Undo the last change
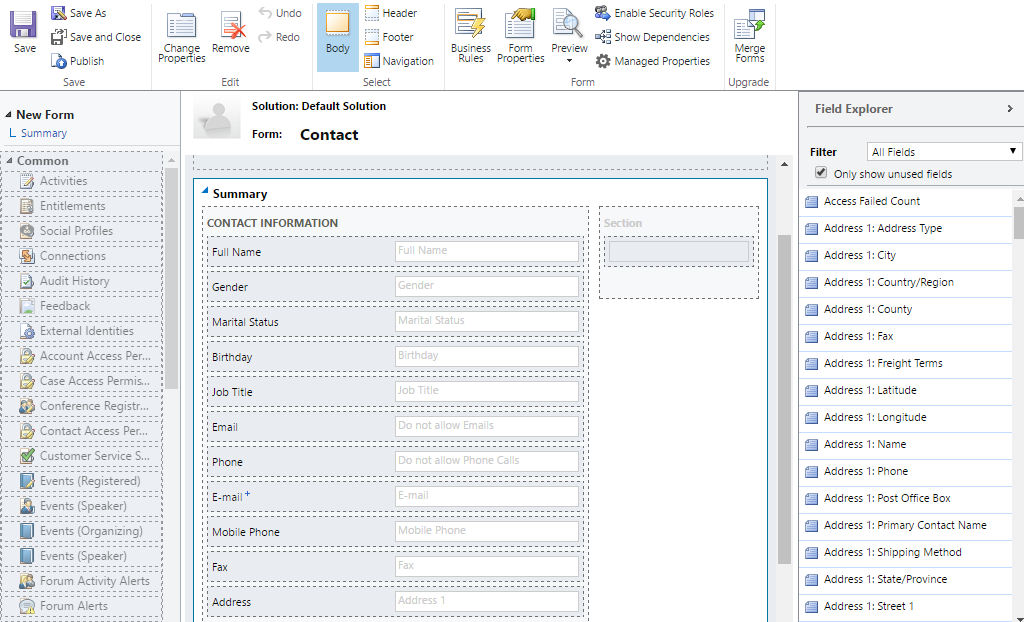Viewport: 1024px width, 622px height. point(280,13)
